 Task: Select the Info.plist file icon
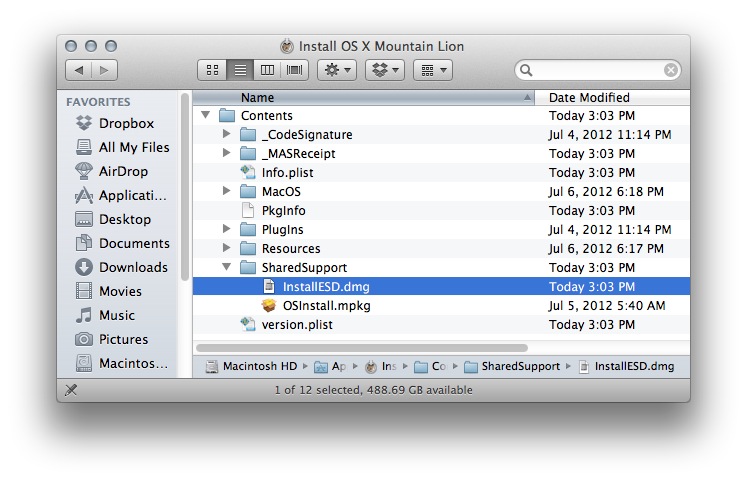click(248, 172)
